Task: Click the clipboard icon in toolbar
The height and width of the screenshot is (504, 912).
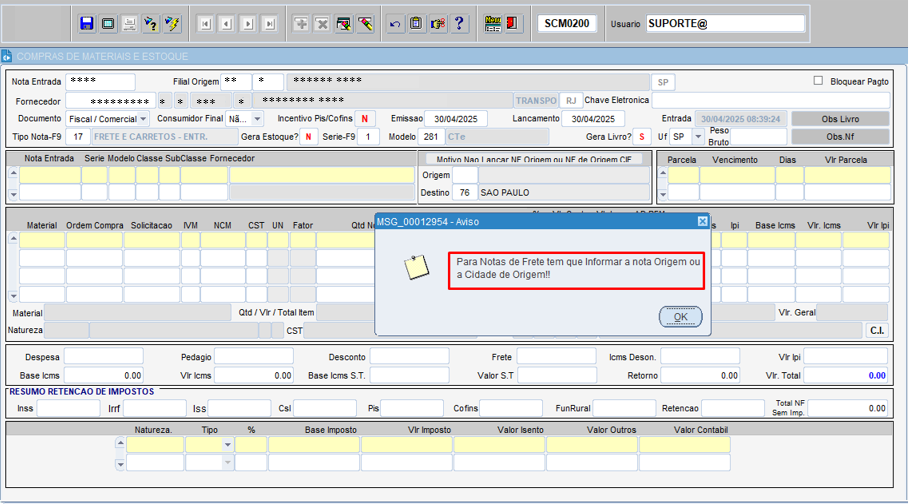Action: (416, 23)
